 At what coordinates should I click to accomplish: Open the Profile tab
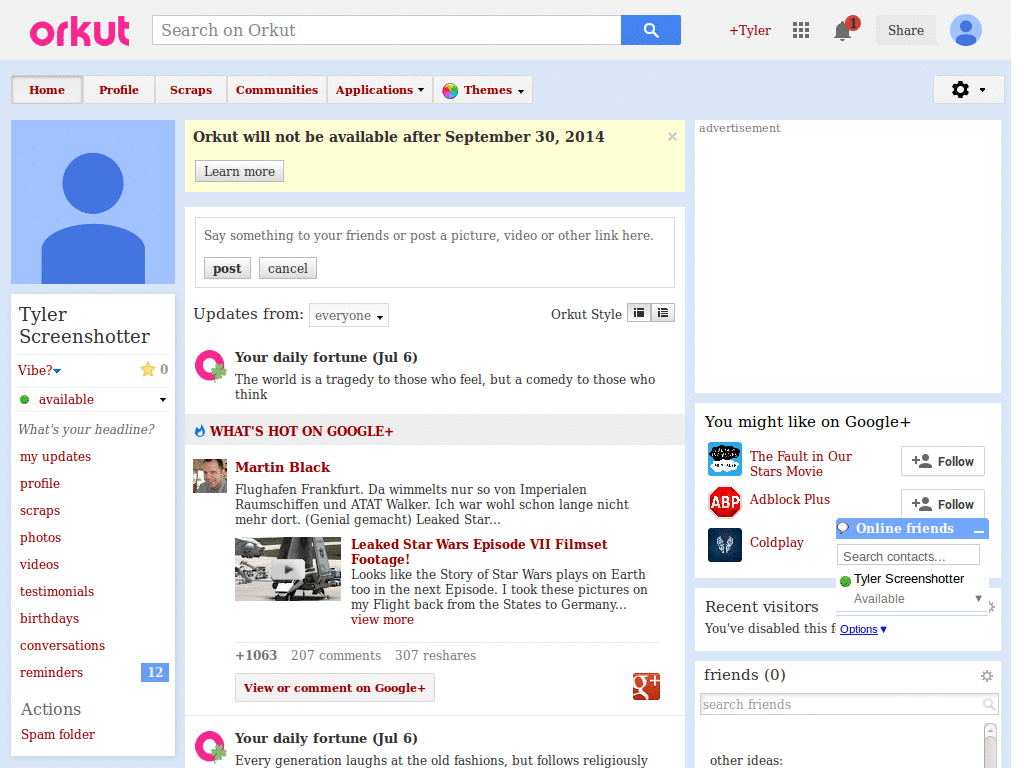pyautogui.click(x=119, y=90)
